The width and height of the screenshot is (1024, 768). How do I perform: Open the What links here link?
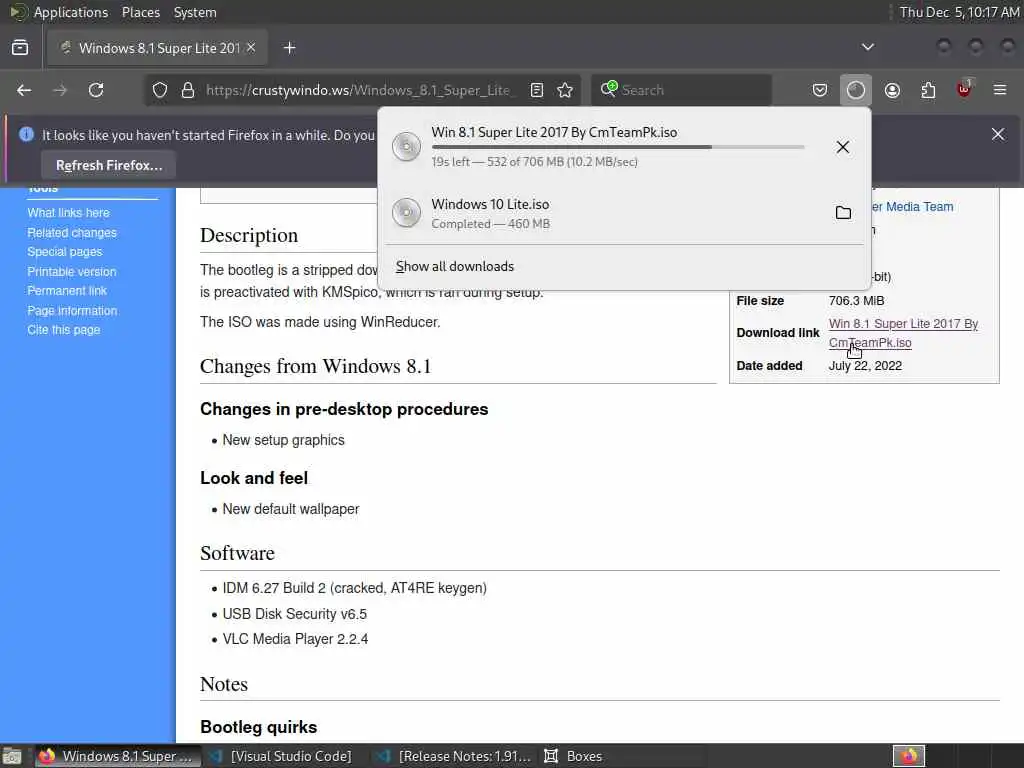69,213
